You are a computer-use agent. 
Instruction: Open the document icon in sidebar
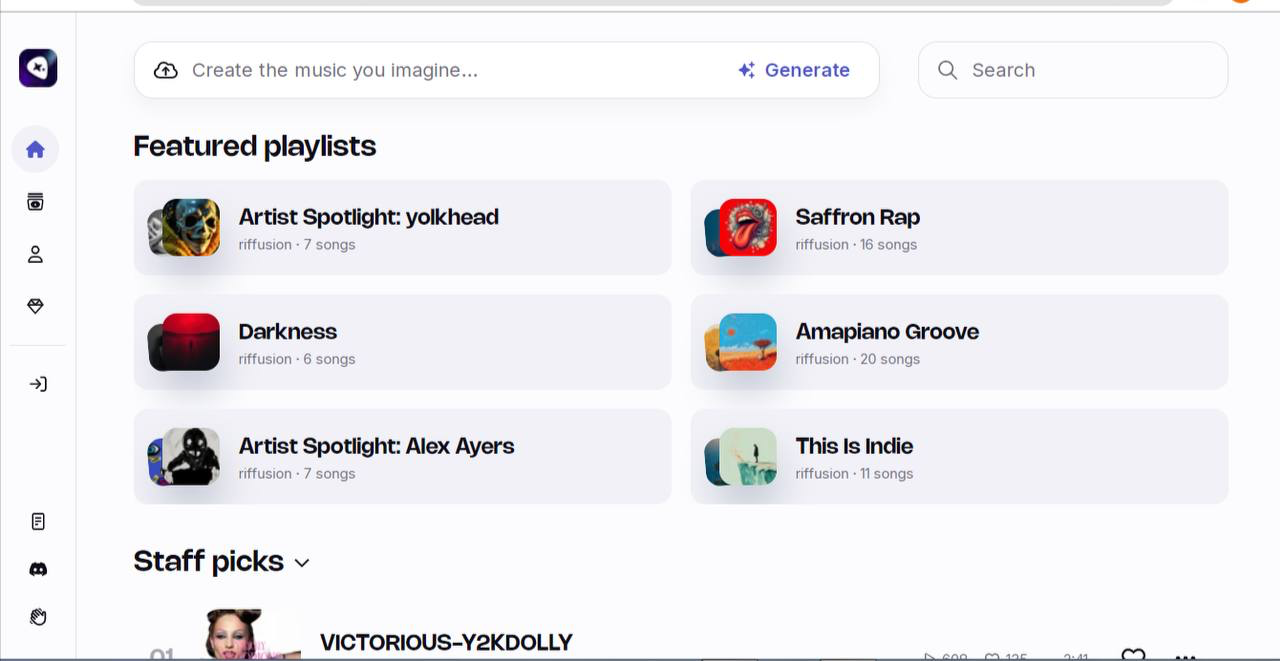[38, 521]
